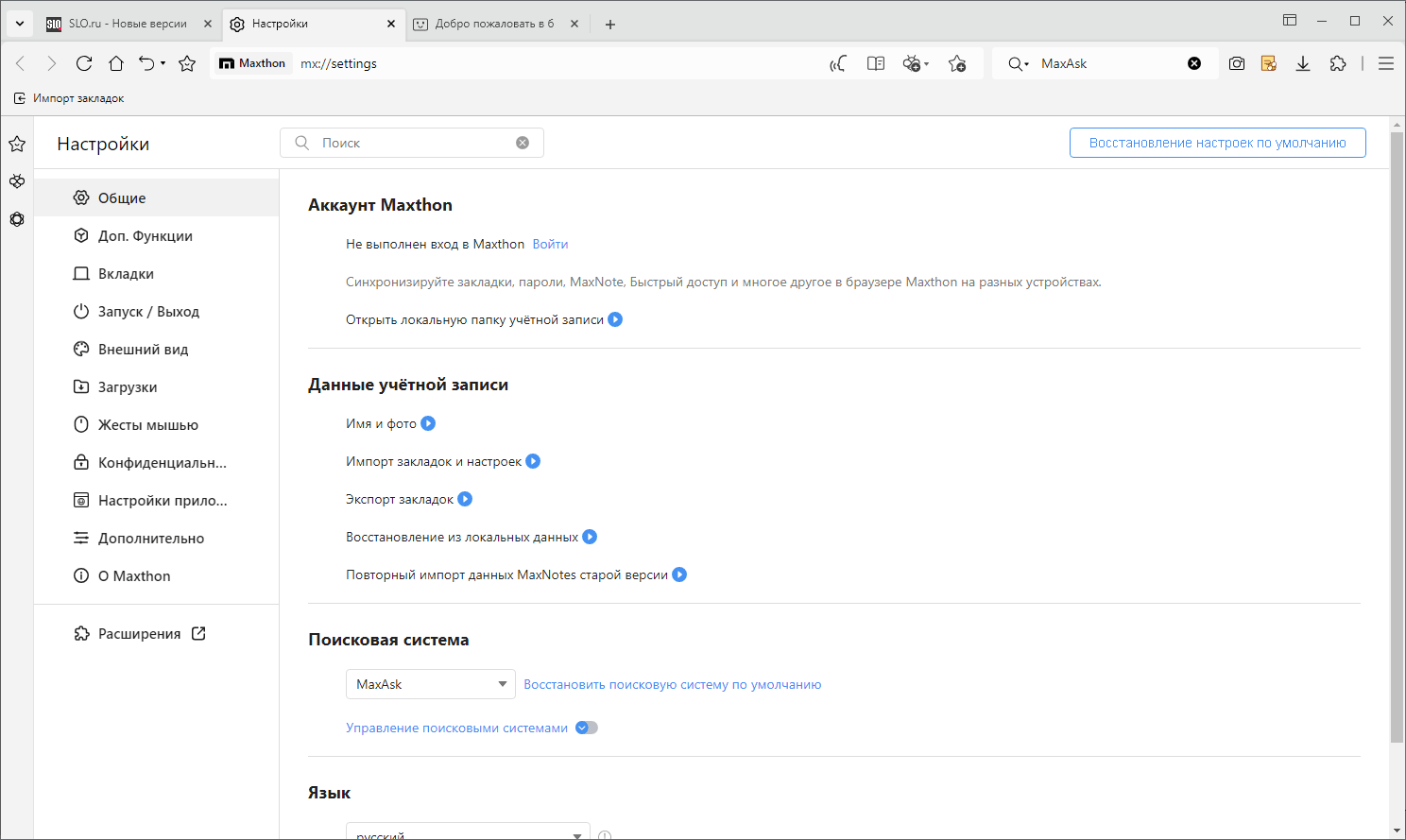The image size is (1406, 840).
Task: Click the Управление поисковыми системами link
Action: pyautogui.click(x=457, y=728)
